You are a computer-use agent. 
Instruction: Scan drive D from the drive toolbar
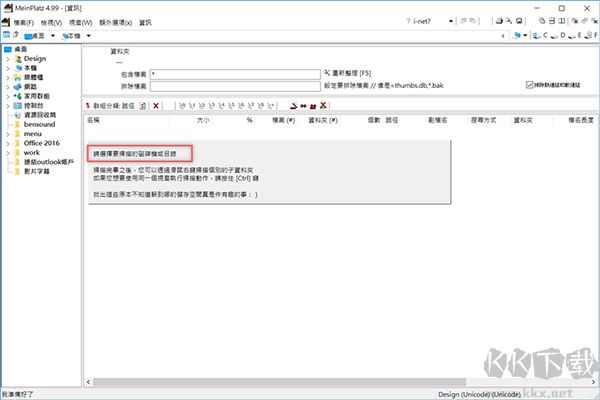558,35
